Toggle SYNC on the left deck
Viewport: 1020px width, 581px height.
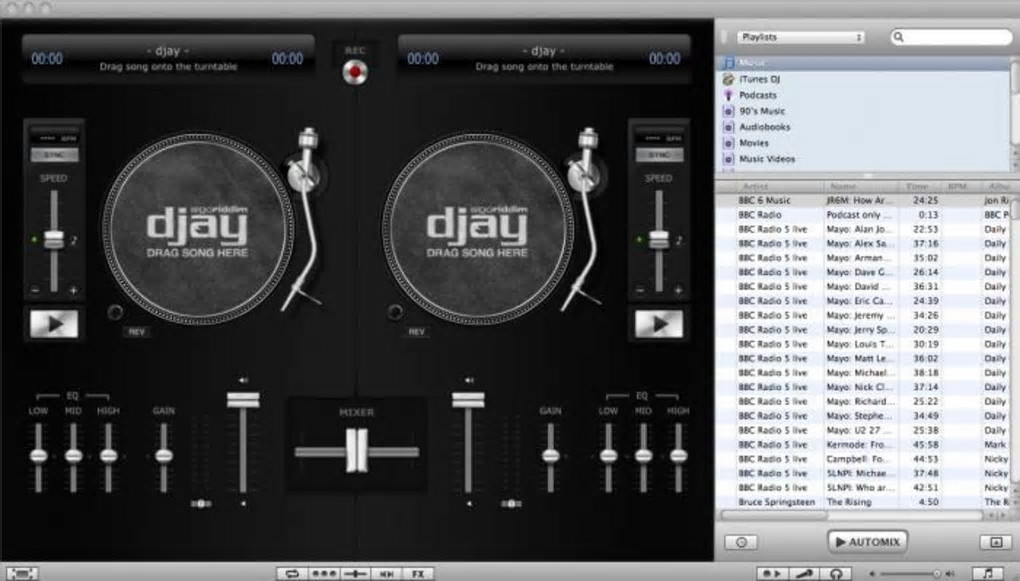pyautogui.click(x=54, y=155)
